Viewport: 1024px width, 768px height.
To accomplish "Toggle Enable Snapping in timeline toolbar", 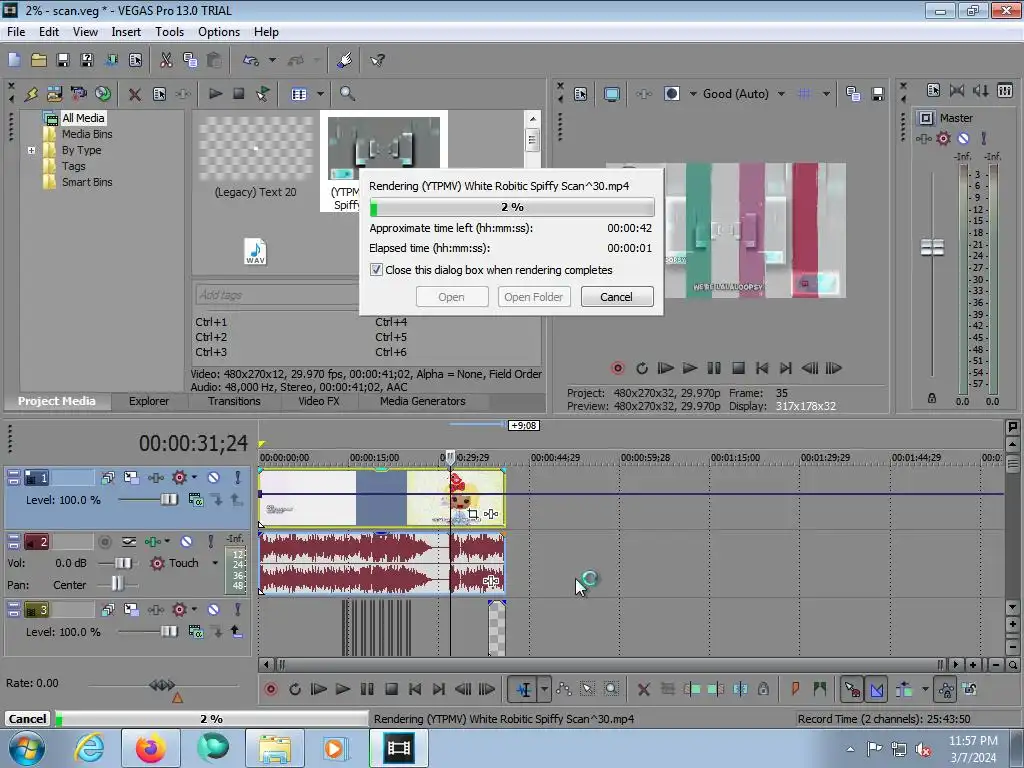I will click(x=852, y=689).
